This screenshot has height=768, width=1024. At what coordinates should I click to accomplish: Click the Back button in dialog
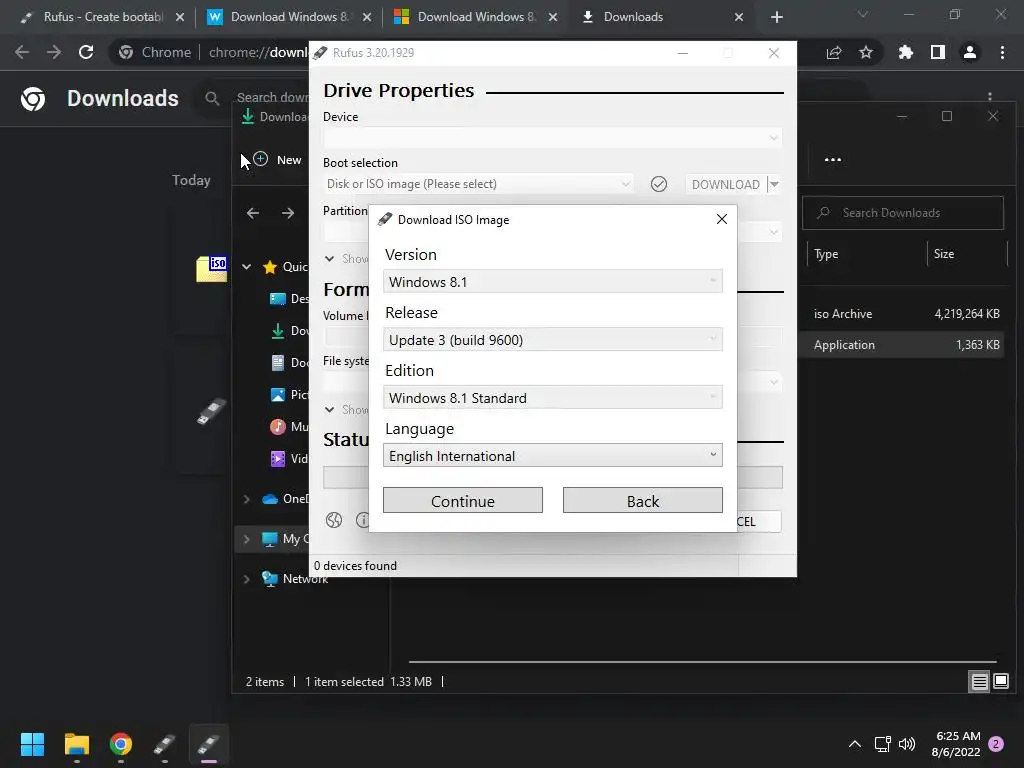point(643,500)
